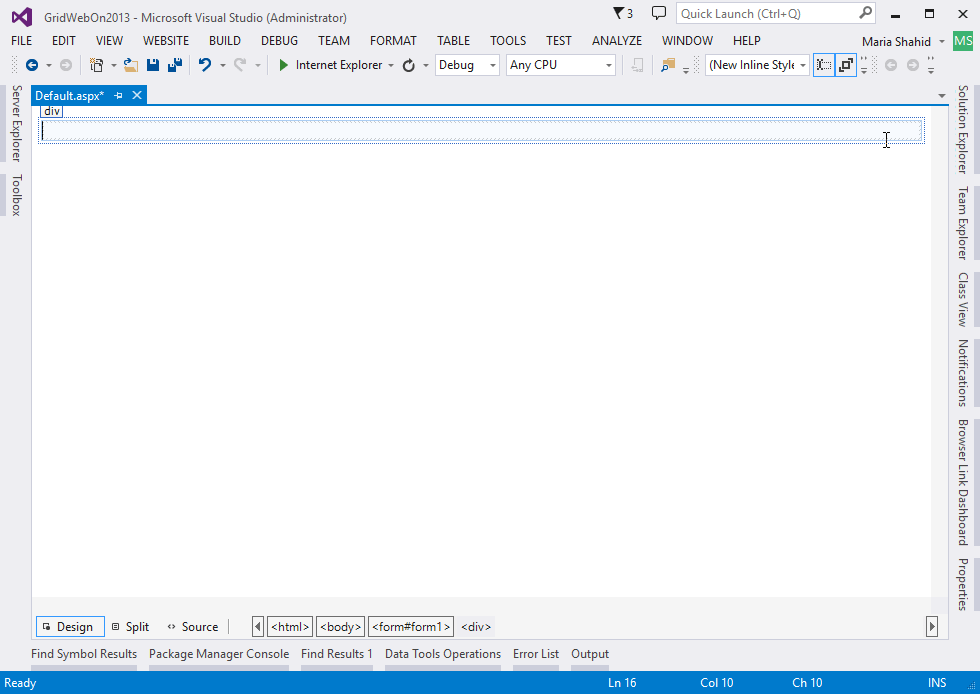Expand the Maria Shahid account dropdown
Viewport: 980px width, 694px height.
coord(942,42)
